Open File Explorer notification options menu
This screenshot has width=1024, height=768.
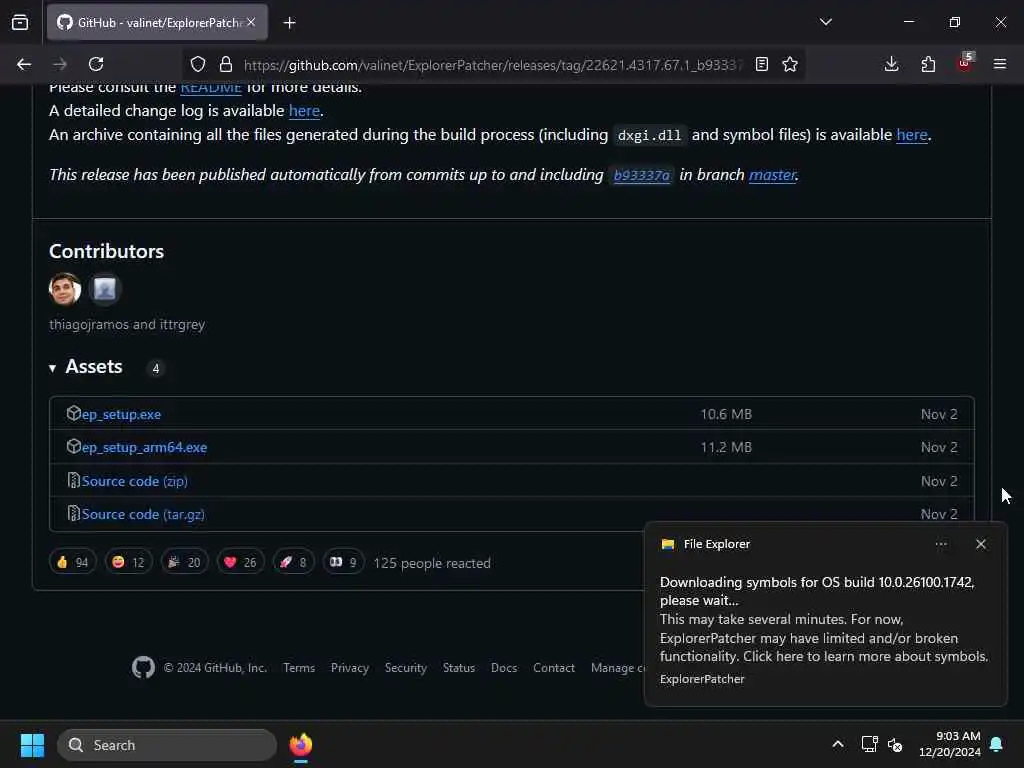(940, 544)
